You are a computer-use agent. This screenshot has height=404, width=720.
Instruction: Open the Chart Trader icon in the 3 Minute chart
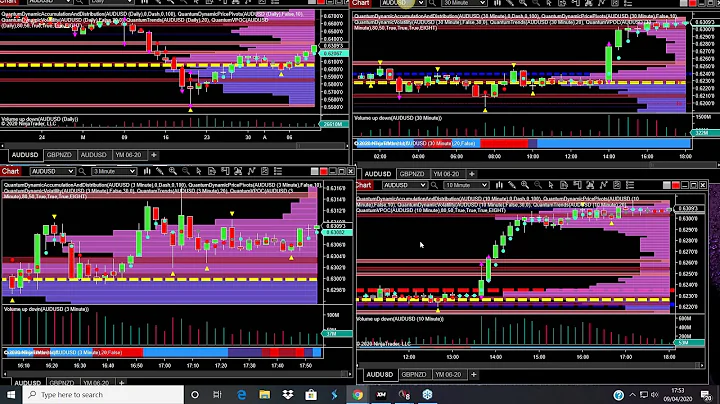click(212, 171)
